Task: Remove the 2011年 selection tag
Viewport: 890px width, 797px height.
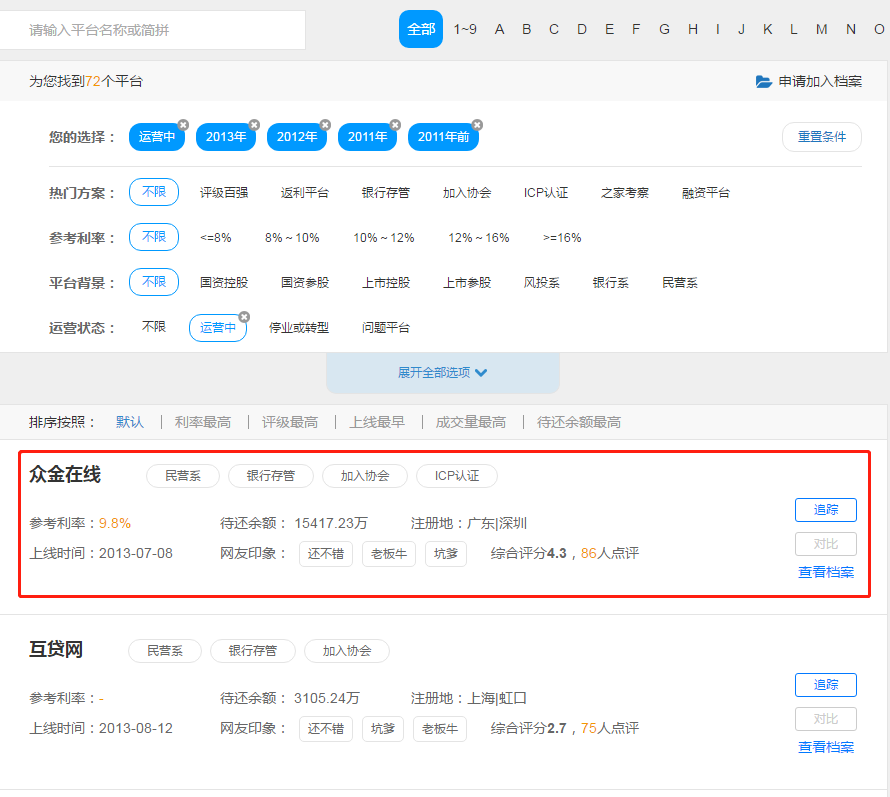Action: pyautogui.click(x=396, y=124)
